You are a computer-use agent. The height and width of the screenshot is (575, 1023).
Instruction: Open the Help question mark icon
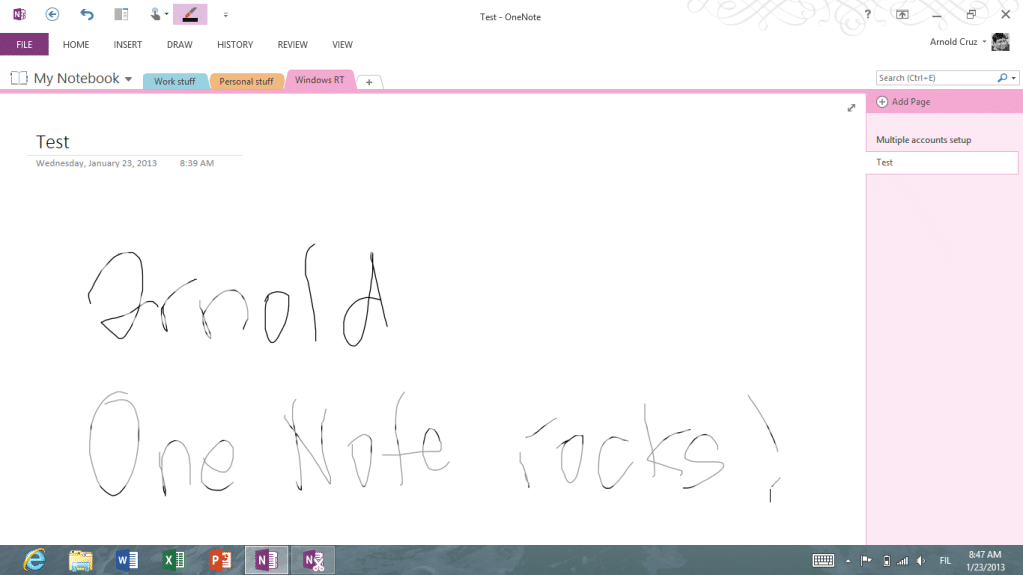point(867,14)
